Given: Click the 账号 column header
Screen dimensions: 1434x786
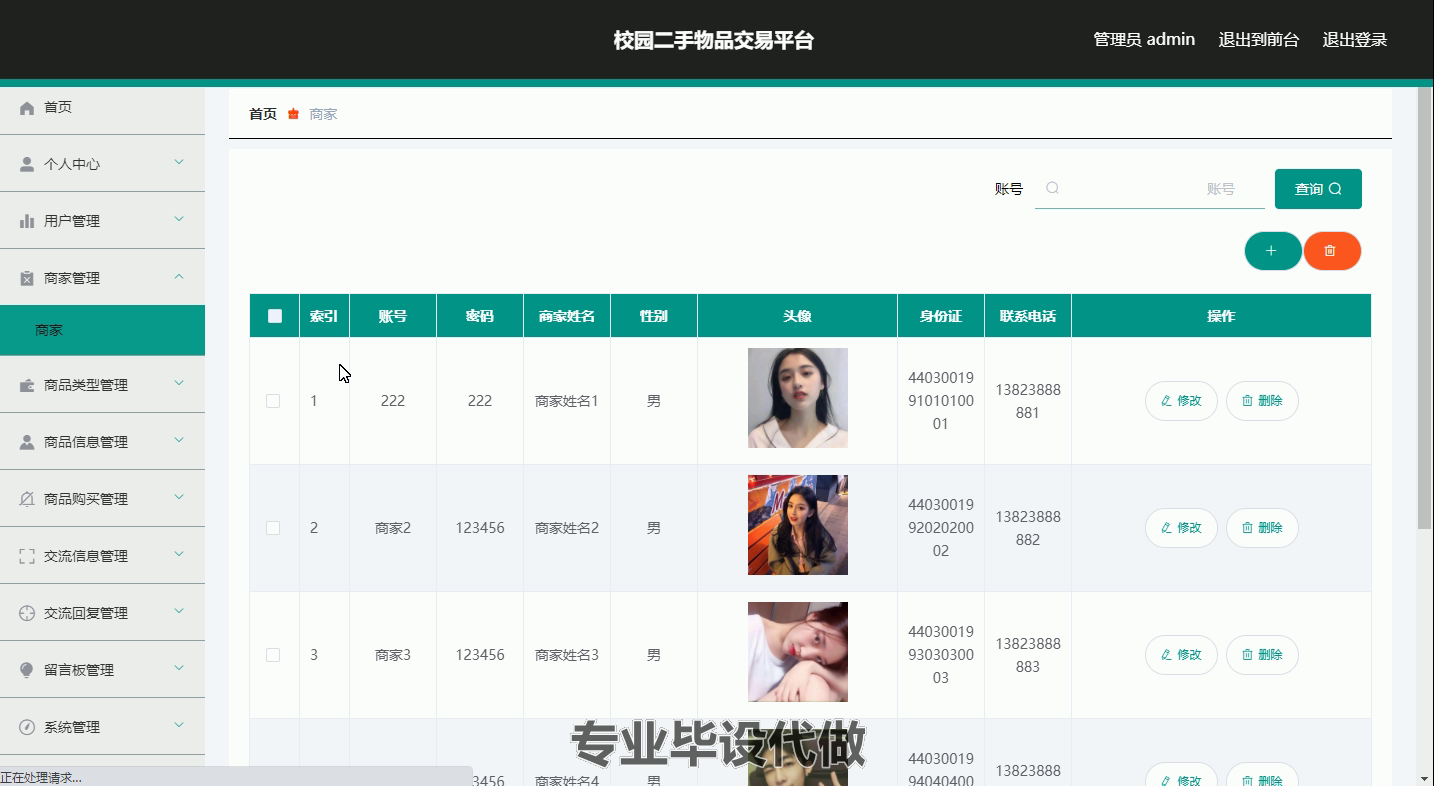Looking at the screenshot, I should pyautogui.click(x=393, y=316).
